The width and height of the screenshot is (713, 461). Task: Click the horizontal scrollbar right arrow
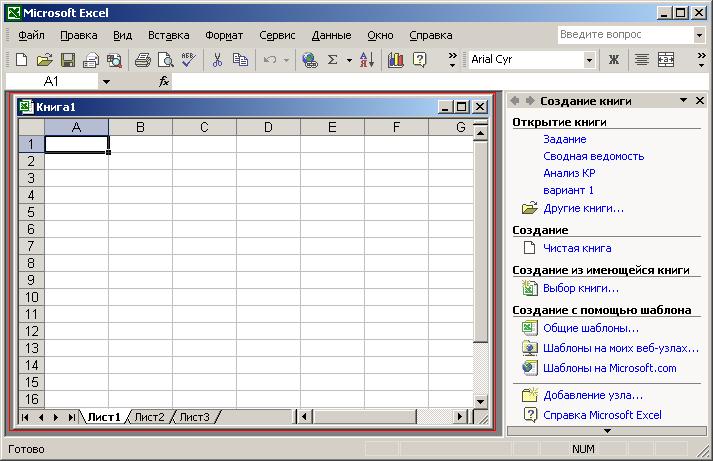coord(460,416)
